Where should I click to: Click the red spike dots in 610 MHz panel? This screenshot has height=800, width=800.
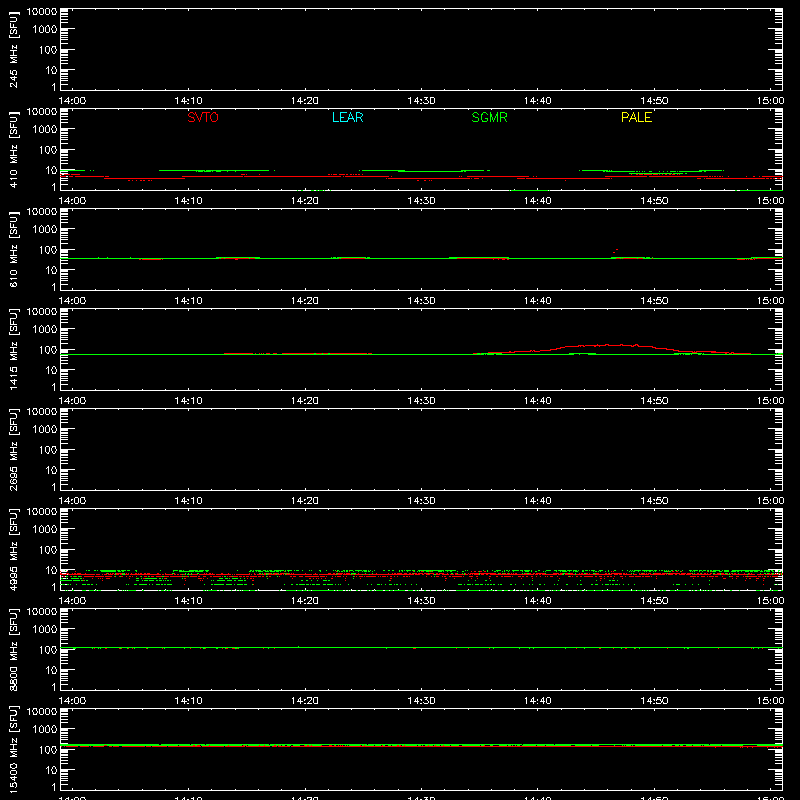pyautogui.click(x=615, y=251)
